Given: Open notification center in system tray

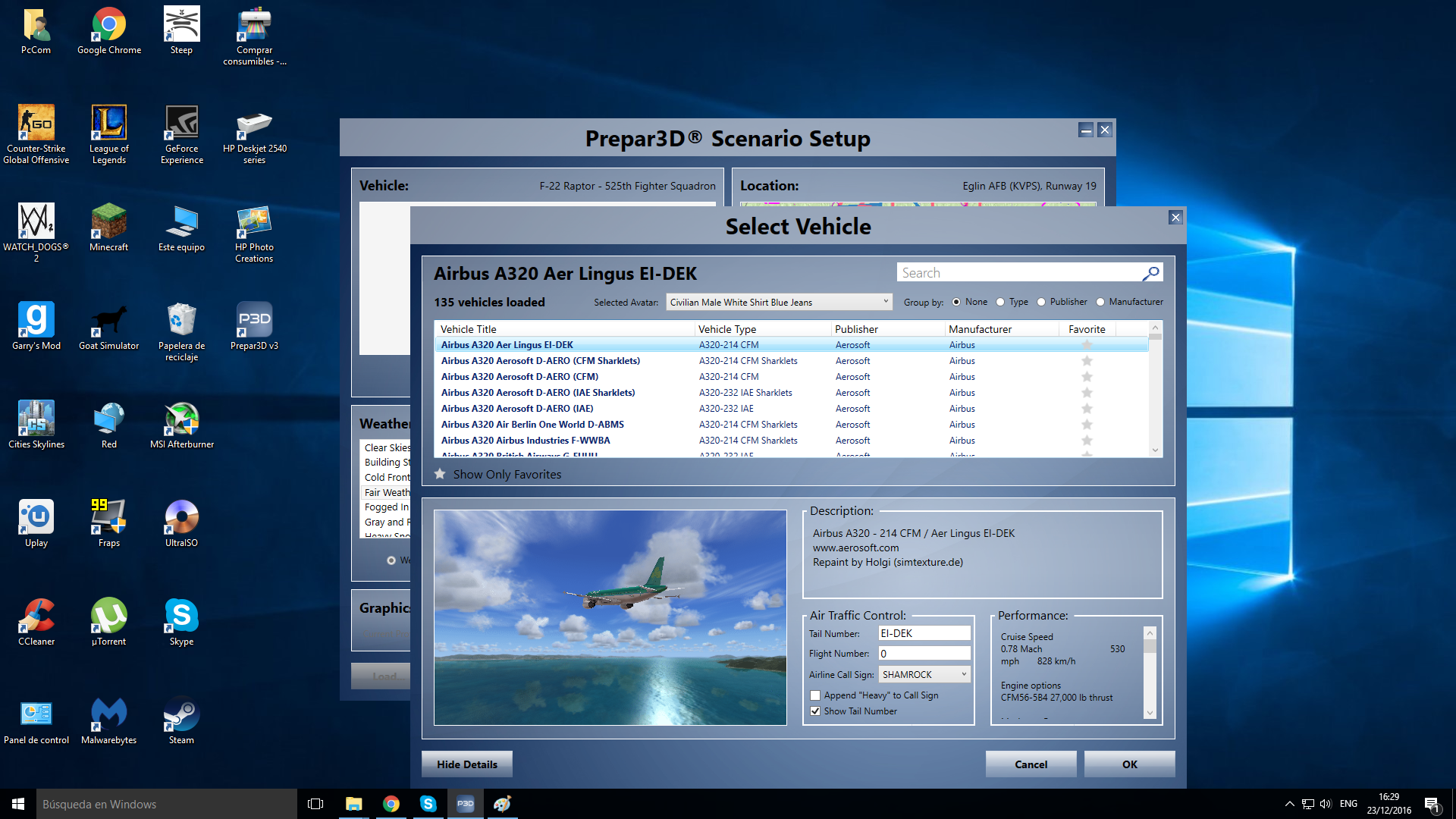Looking at the screenshot, I should [1432, 804].
